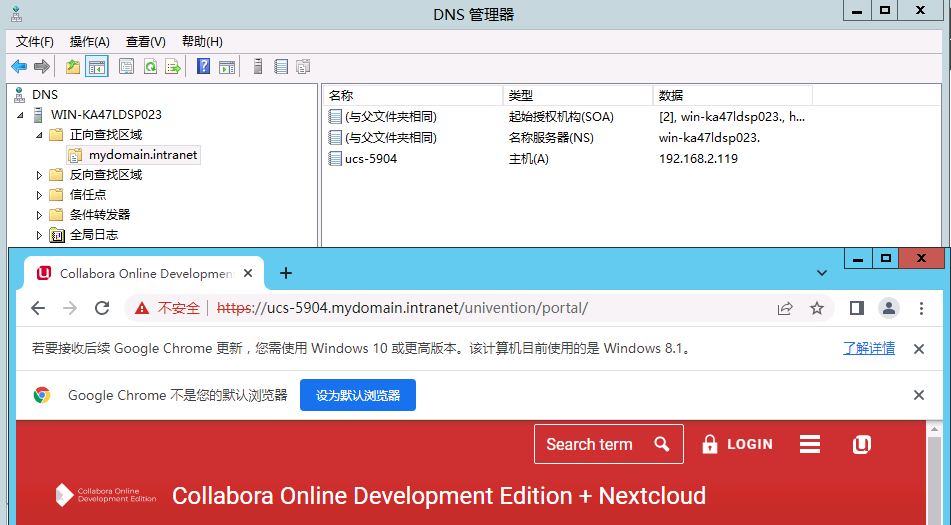Open the 了解详情 link

868,348
